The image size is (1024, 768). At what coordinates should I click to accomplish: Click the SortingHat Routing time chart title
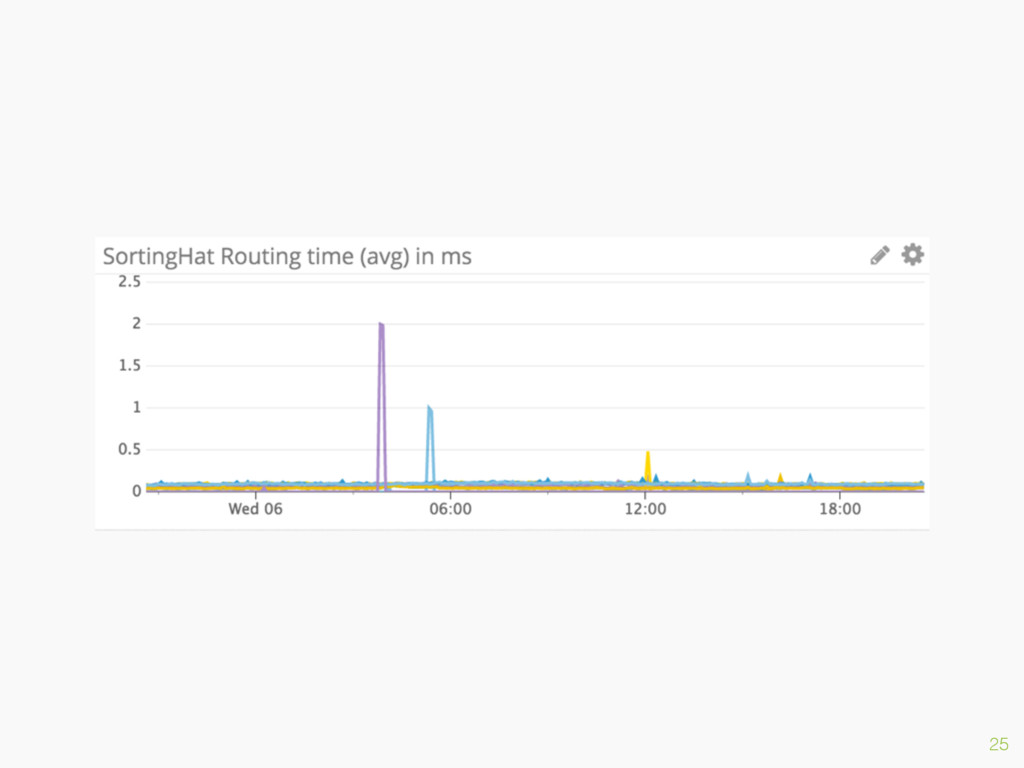[287, 257]
